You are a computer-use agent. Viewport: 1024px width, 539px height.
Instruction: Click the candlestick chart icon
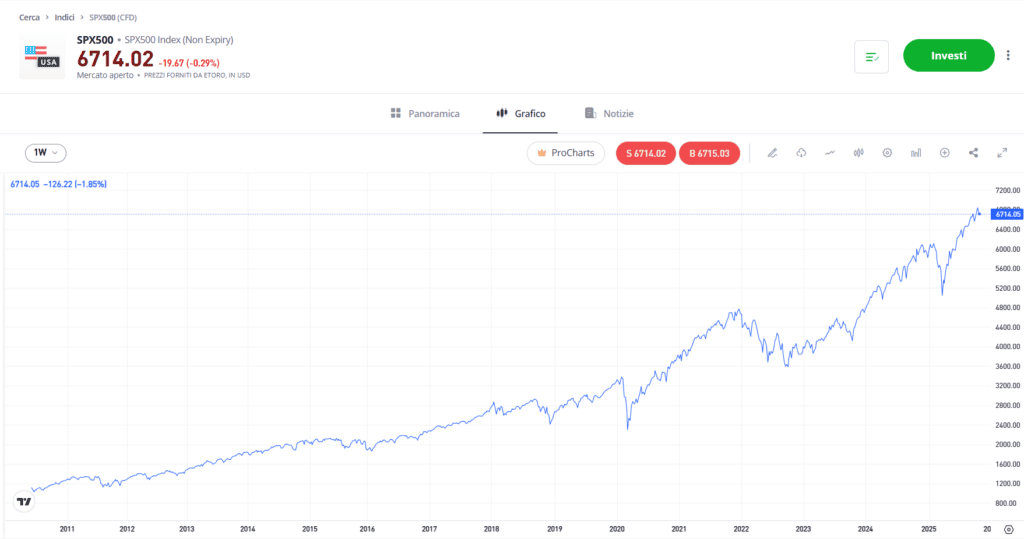tap(858, 153)
